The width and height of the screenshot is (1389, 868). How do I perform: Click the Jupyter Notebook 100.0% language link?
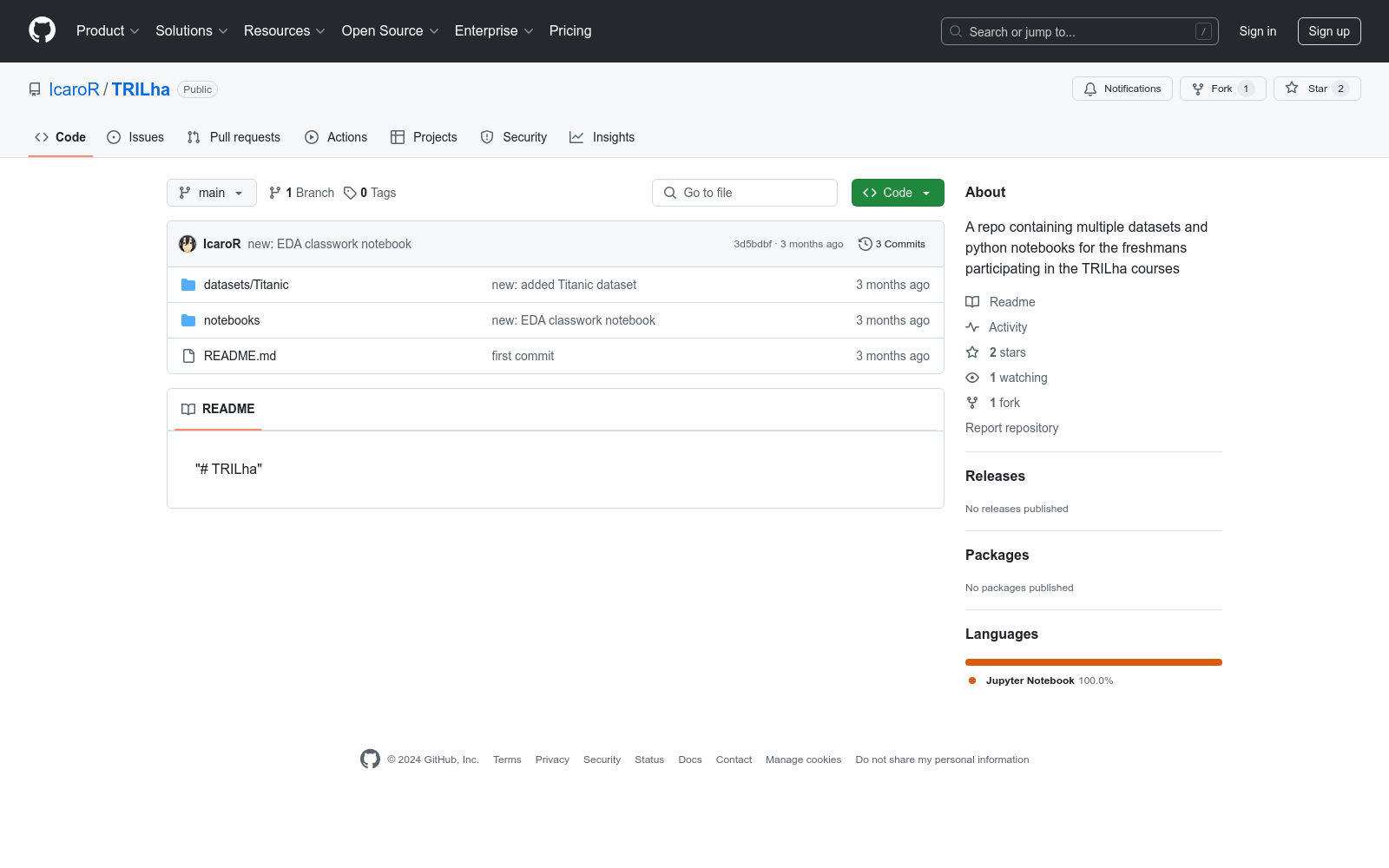coord(1041,681)
